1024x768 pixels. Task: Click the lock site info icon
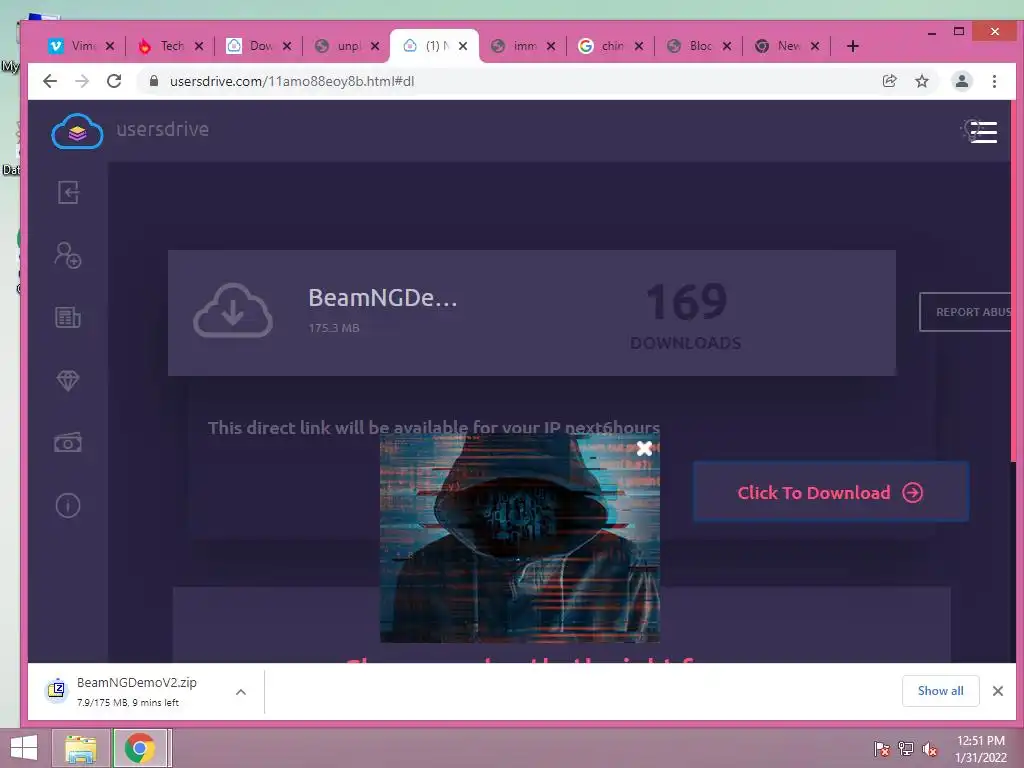[x=154, y=81]
